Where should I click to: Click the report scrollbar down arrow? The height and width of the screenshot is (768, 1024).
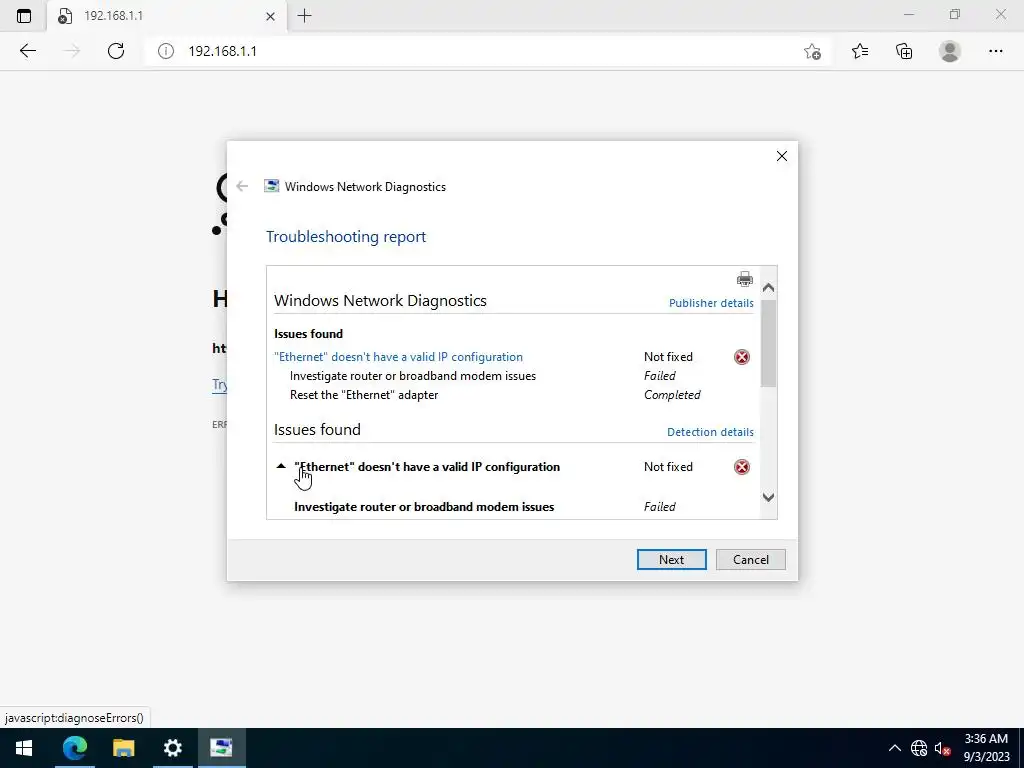tap(769, 498)
